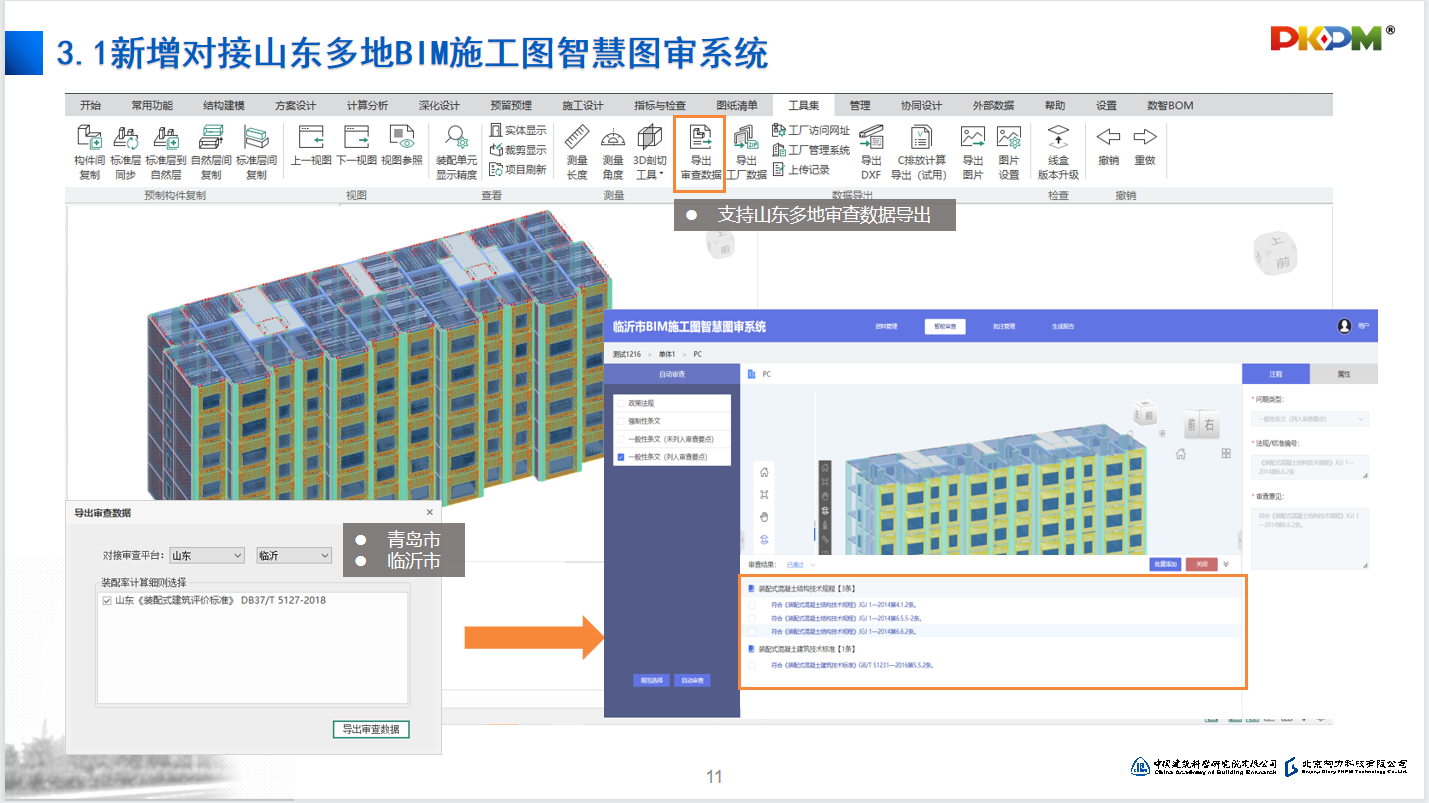Click the 线盒版本升级 icon
The height and width of the screenshot is (803, 1429).
click(1058, 152)
